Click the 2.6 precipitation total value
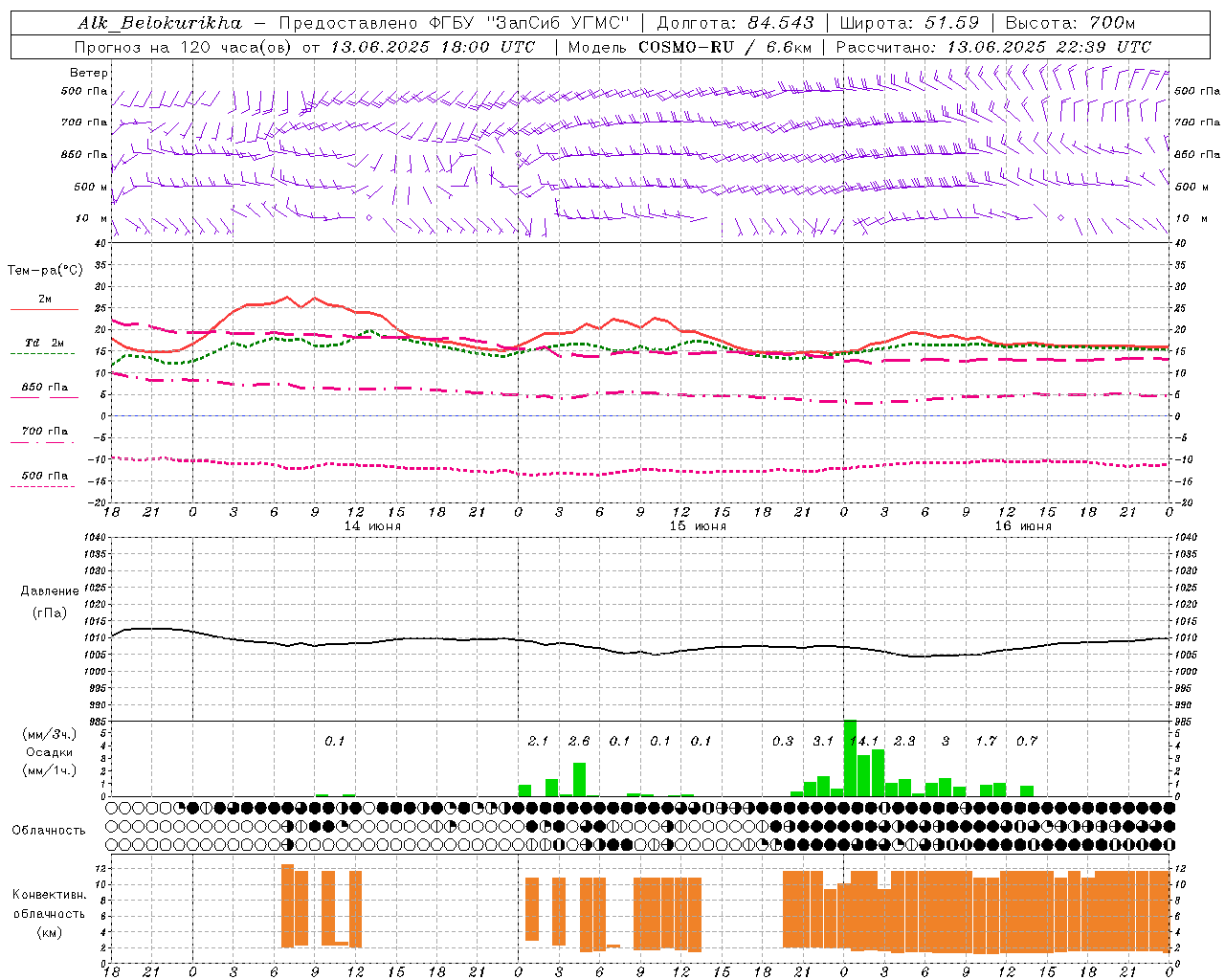This screenshot has height=980, width=1225. (579, 741)
